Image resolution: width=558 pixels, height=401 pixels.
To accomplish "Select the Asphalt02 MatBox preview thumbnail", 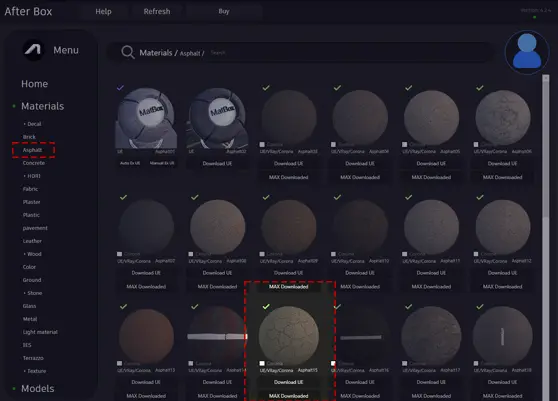I will point(217,118).
